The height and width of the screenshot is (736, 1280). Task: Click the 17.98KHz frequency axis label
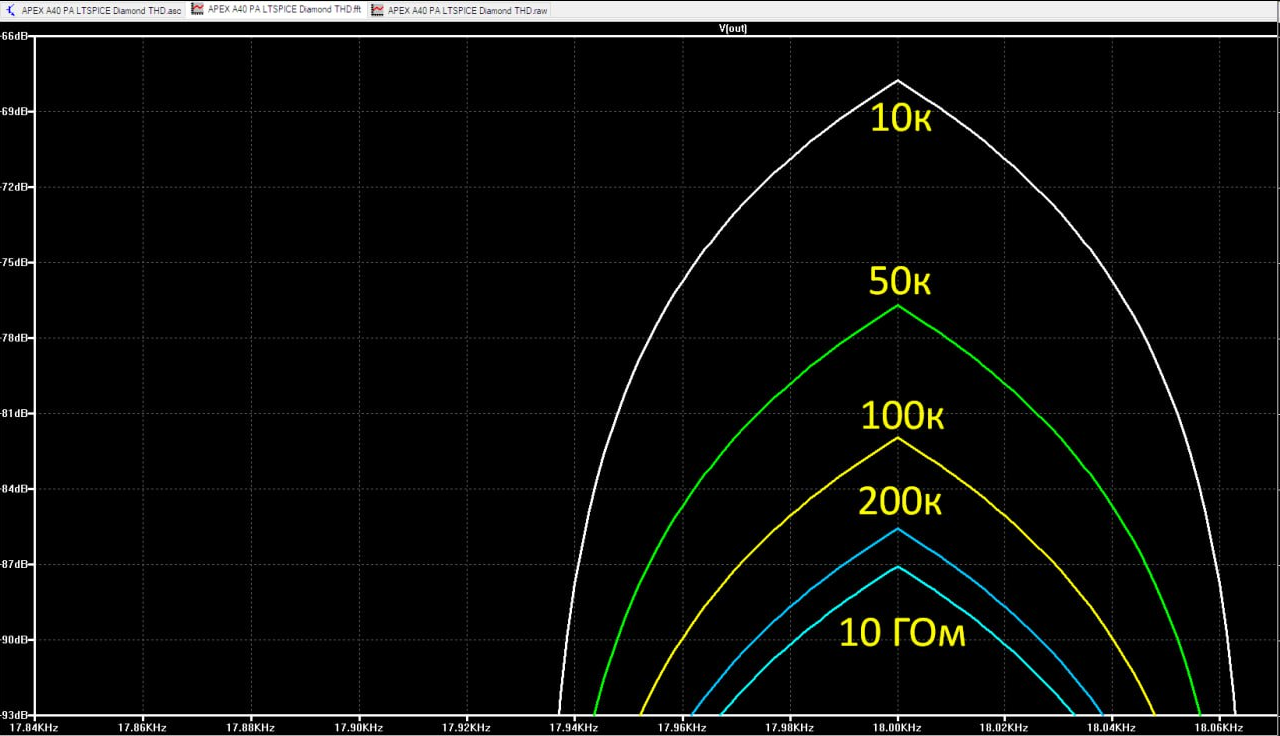790,727
